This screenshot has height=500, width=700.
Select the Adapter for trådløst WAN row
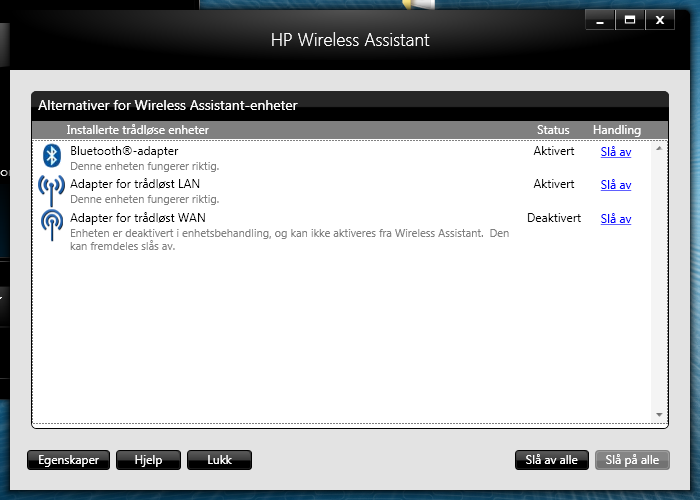(343, 231)
